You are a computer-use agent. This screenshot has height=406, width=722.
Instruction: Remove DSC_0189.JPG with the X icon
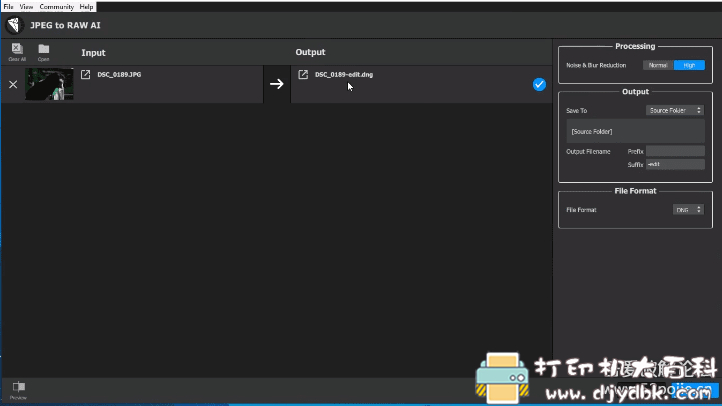coord(13,85)
